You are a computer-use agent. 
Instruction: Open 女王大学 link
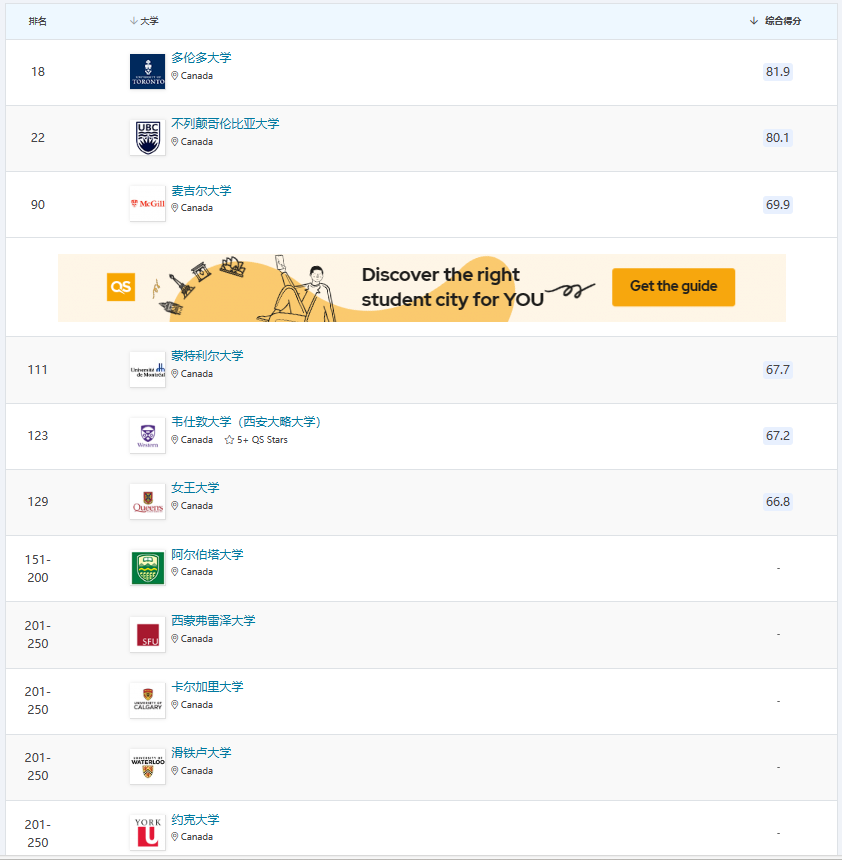[195, 488]
